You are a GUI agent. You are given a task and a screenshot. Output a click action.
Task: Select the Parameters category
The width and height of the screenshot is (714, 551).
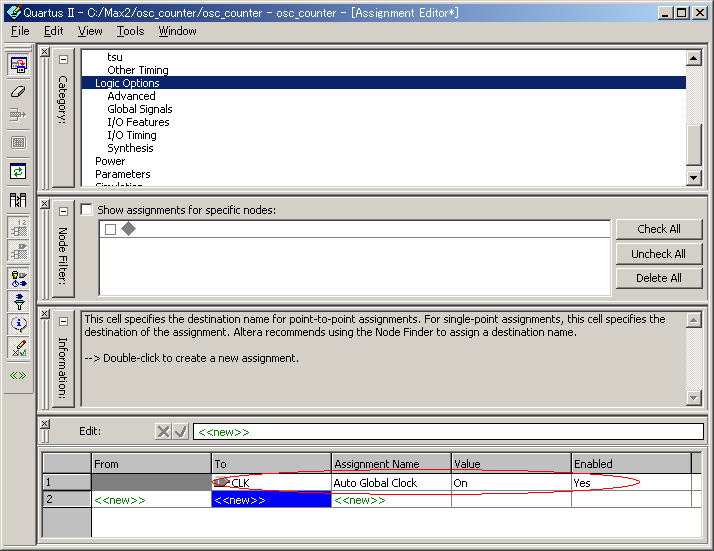click(122, 174)
